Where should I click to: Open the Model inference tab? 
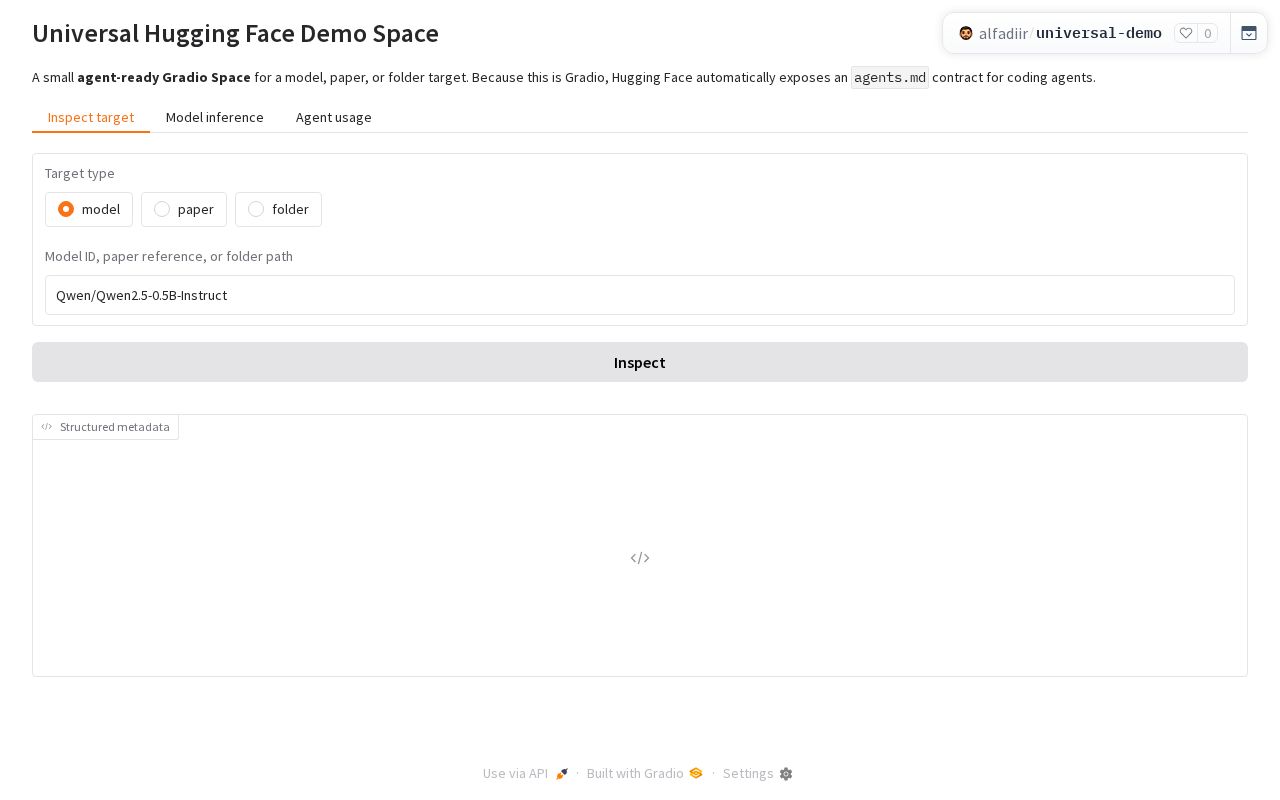pos(215,117)
